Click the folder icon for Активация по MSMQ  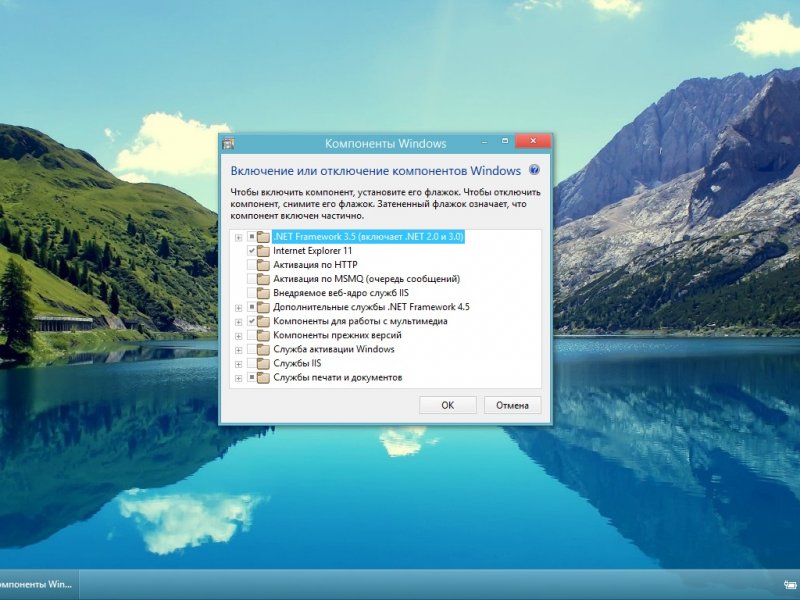pyautogui.click(x=263, y=279)
